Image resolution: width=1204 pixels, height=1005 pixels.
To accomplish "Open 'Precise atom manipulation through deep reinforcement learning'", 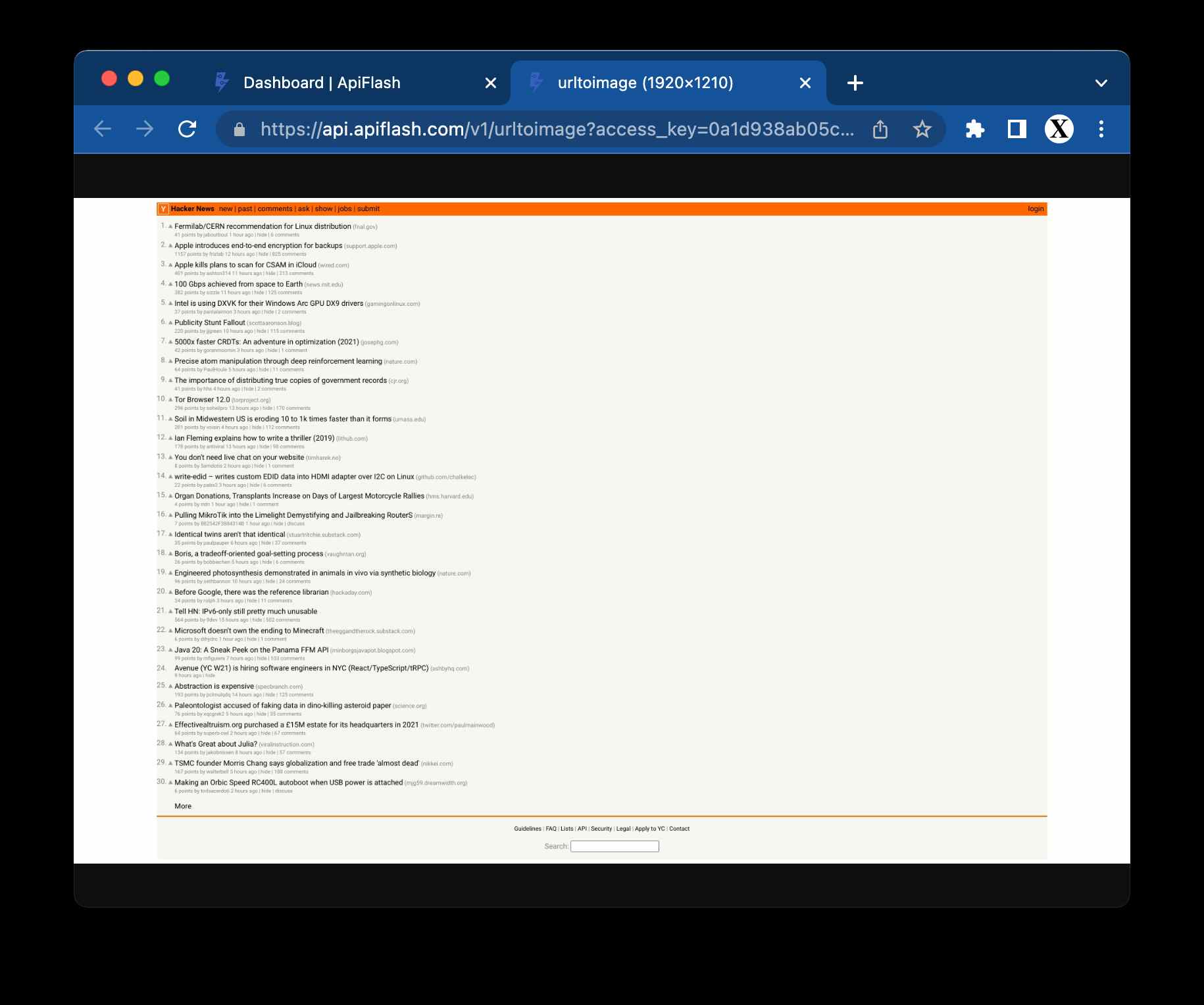I will [x=278, y=361].
